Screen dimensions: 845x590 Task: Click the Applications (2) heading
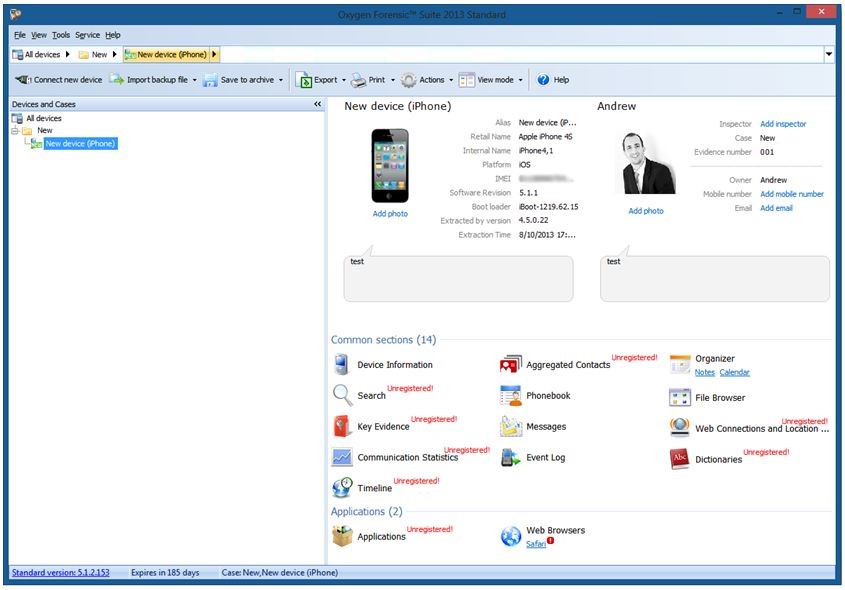(366, 511)
